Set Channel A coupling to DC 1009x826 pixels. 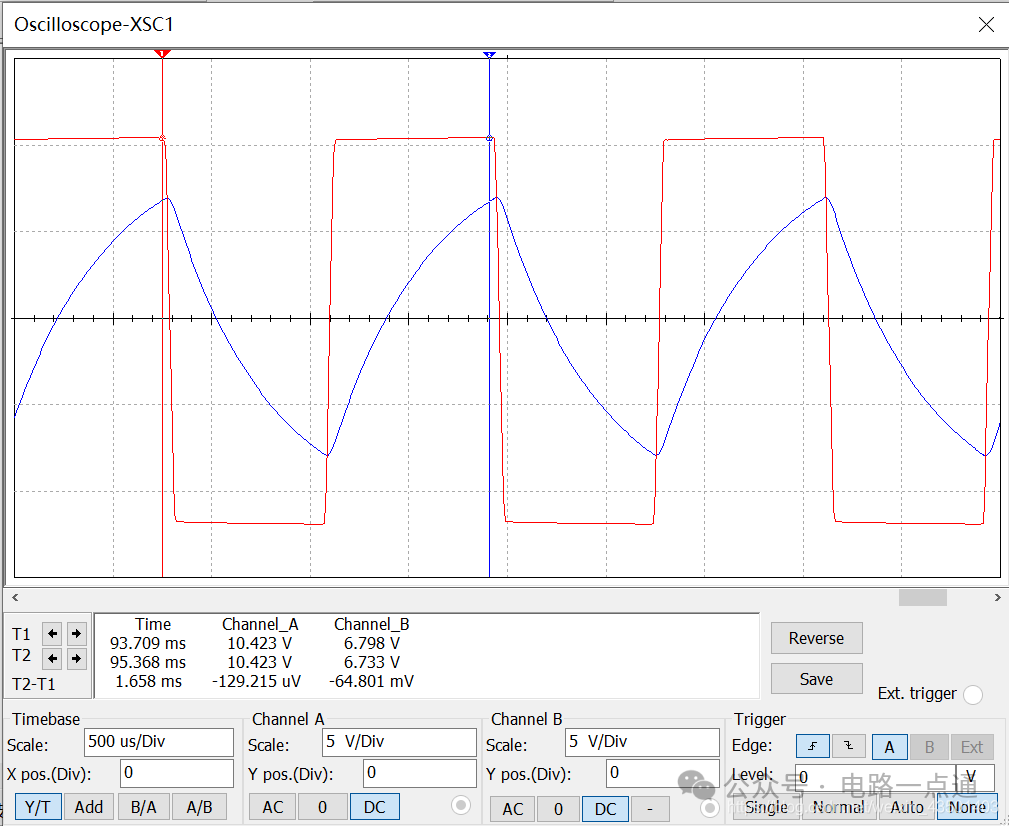pyautogui.click(x=375, y=807)
